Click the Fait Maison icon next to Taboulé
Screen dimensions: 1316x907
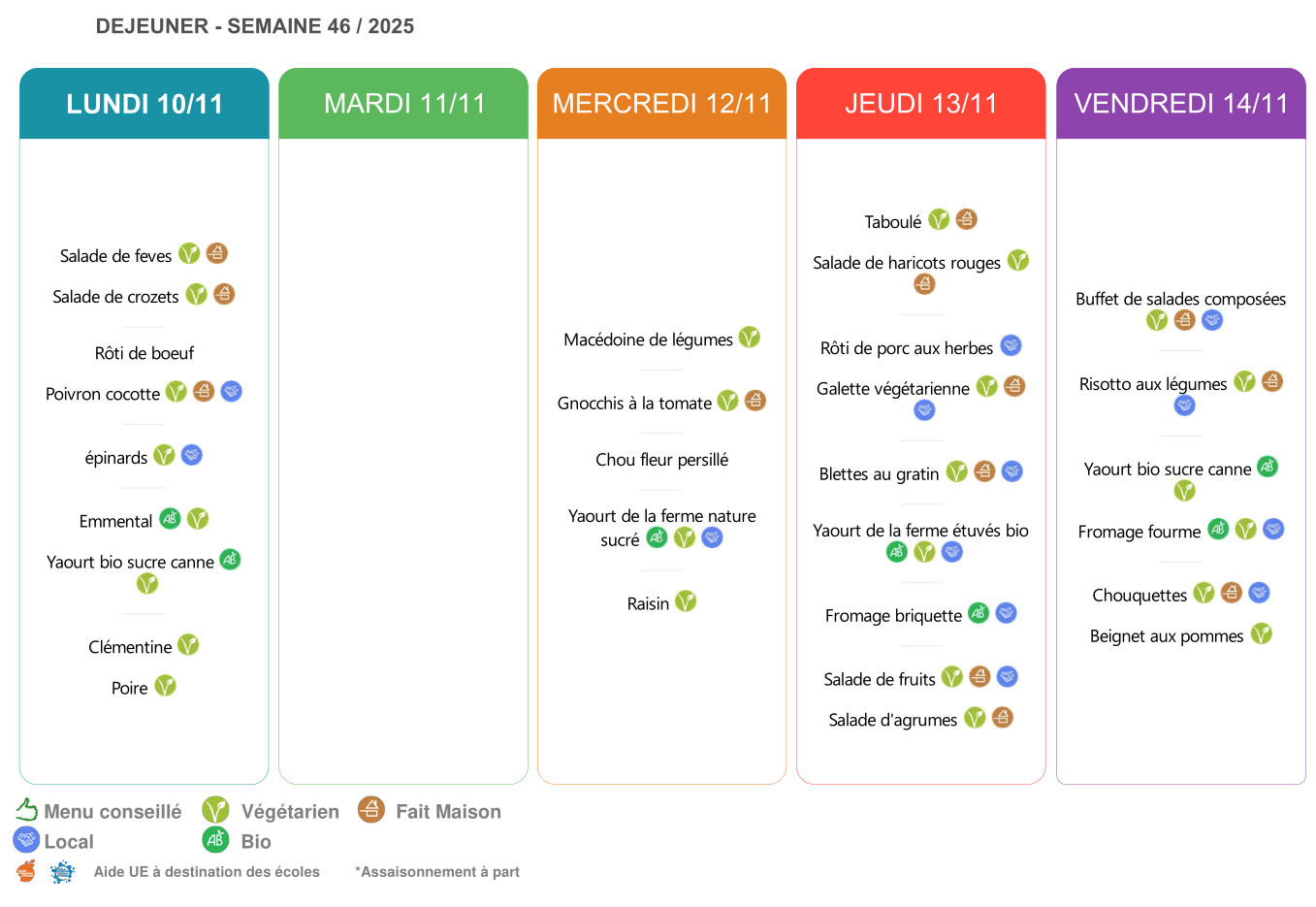pos(966,219)
